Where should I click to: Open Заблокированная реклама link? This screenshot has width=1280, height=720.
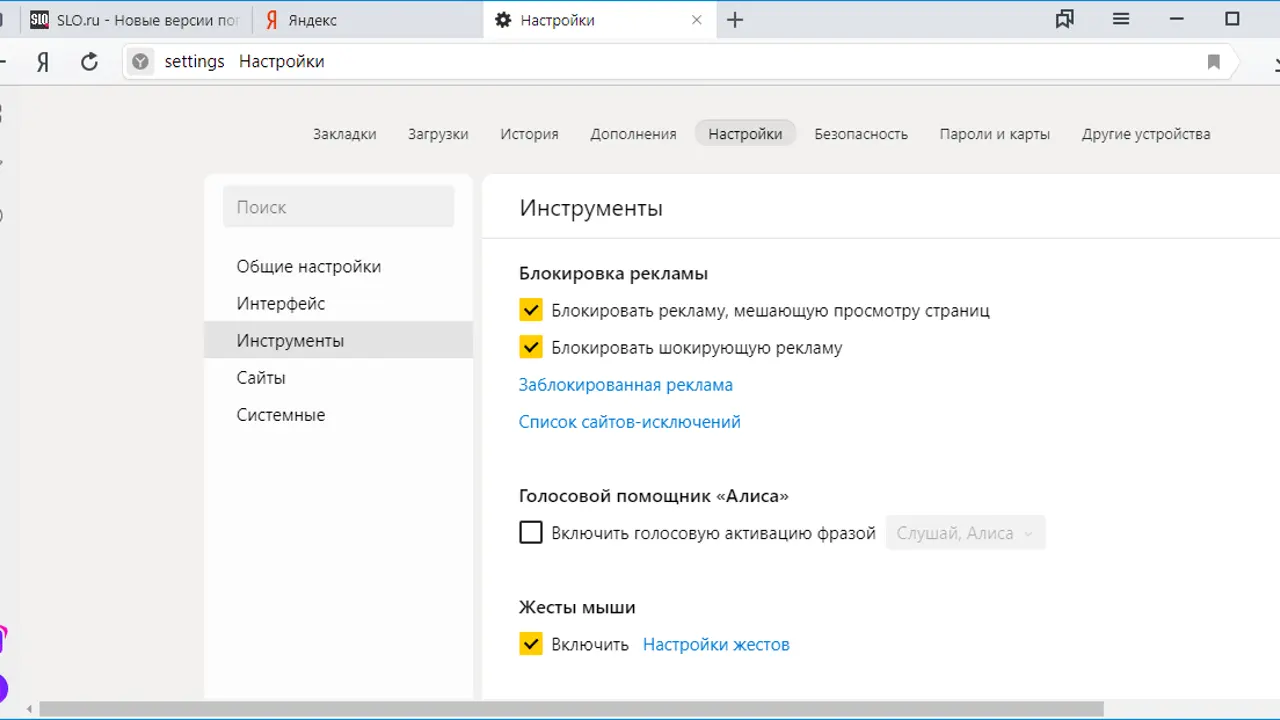[625, 385]
